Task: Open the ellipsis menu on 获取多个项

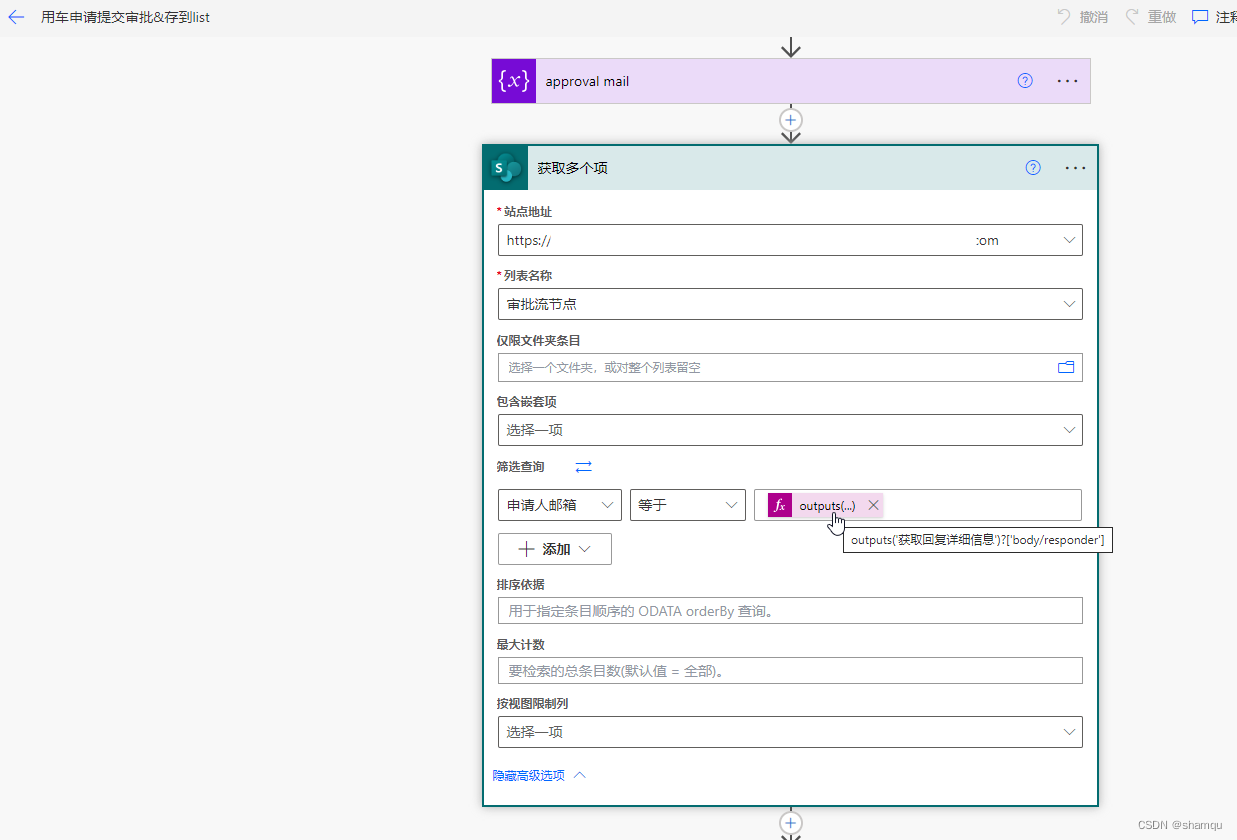Action: (1075, 167)
